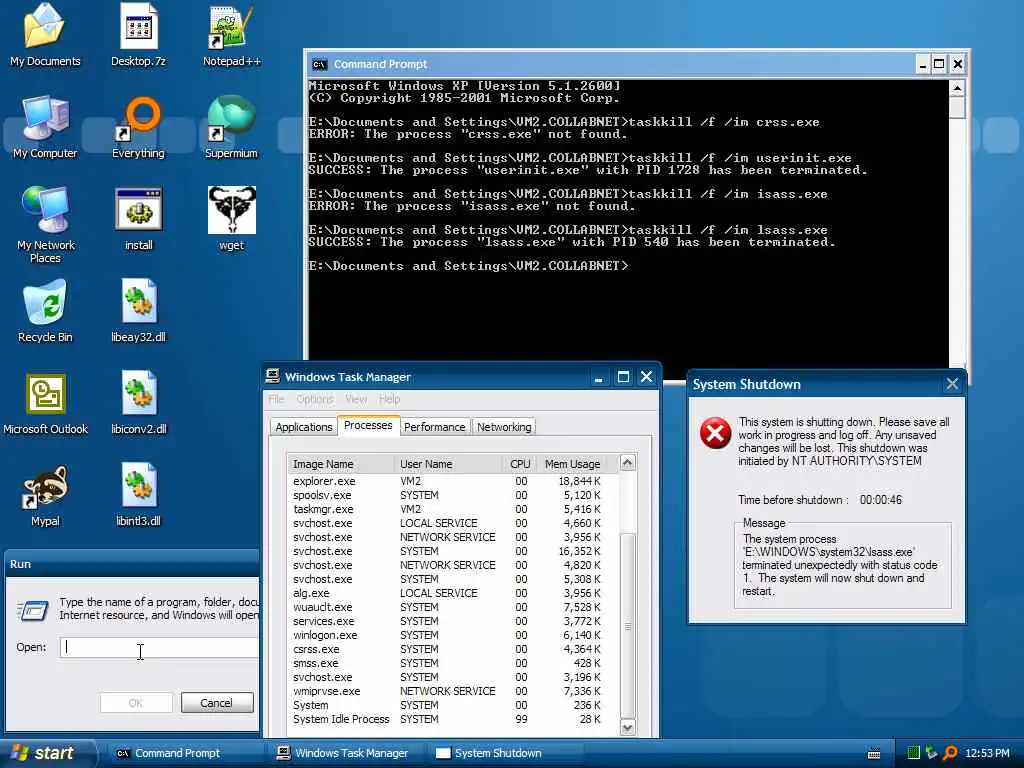1024x768 pixels.
Task: Click the orange magnifier tray icon
Action: click(950, 753)
